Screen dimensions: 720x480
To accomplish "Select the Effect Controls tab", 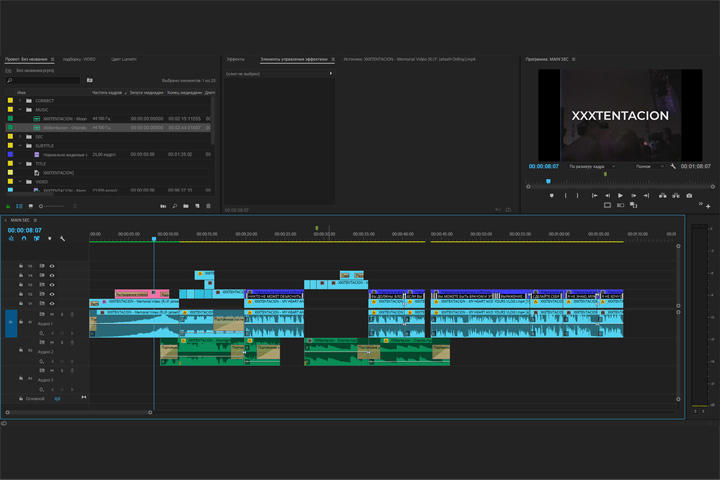I will click(x=294, y=59).
